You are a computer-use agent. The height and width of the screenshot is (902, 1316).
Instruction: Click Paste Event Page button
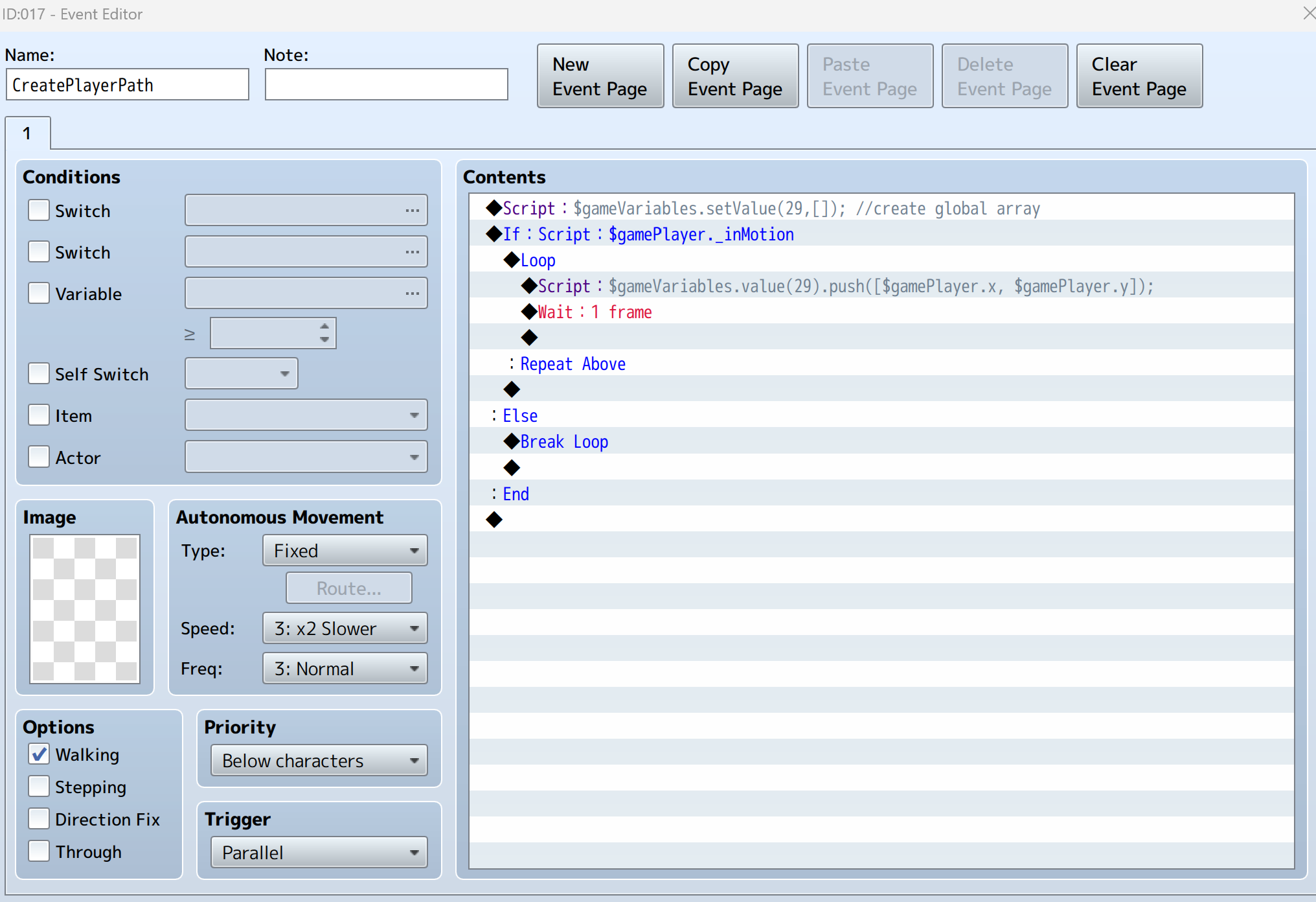870,76
